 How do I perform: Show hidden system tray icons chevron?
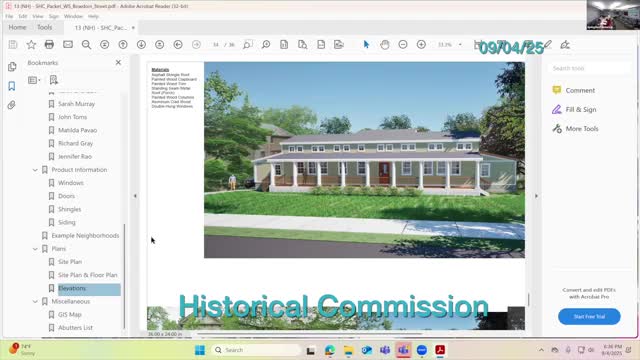pos(541,350)
